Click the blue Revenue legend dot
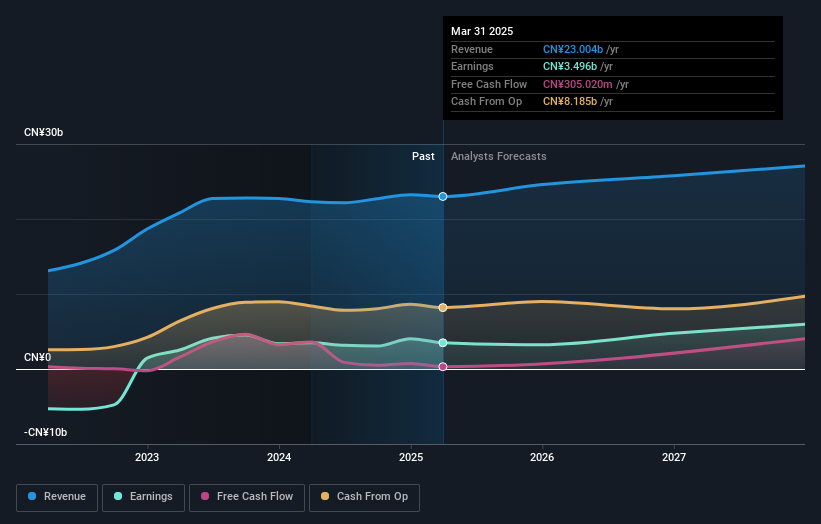Viewport: 821px width, 524px height. click(x=32, y=496)
